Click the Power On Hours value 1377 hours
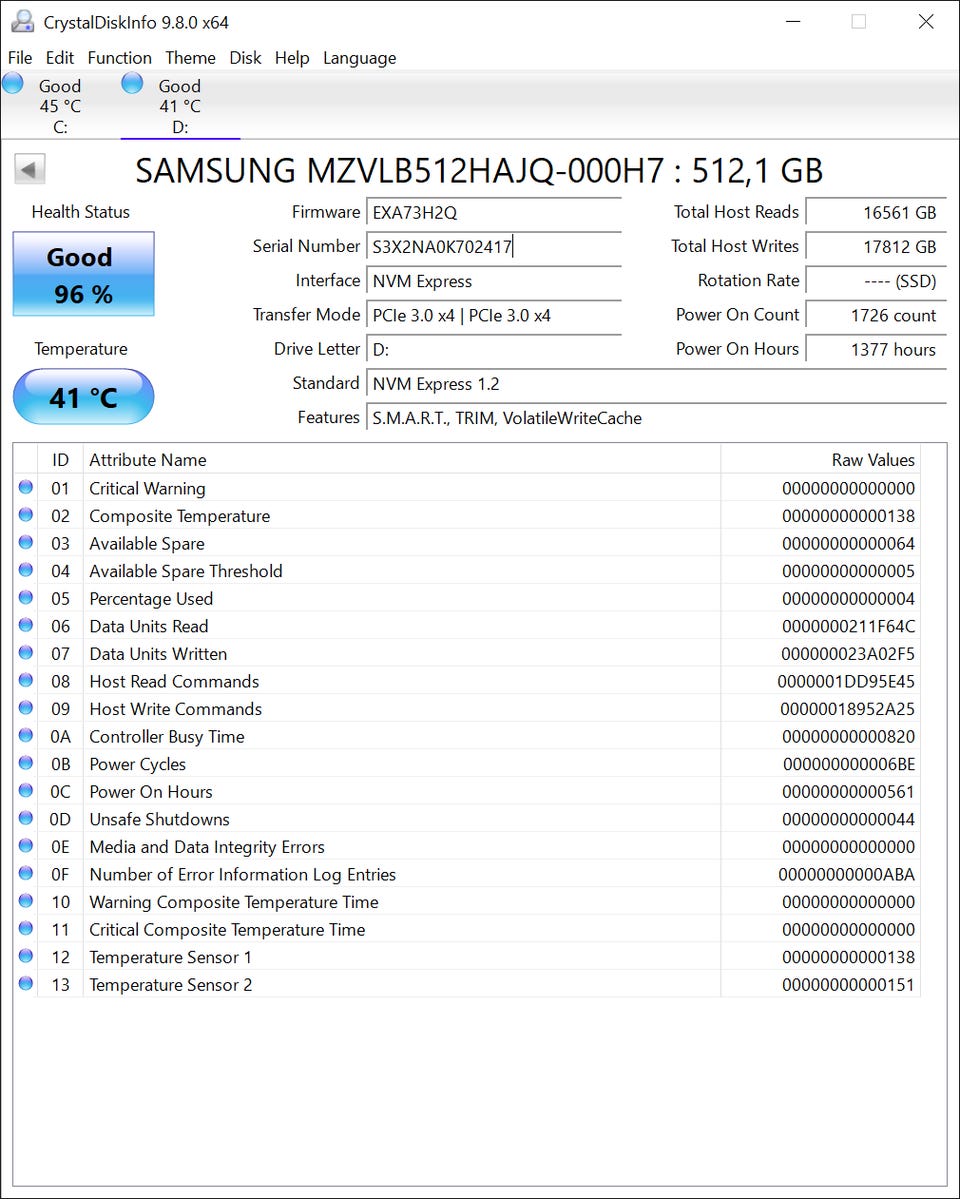Viewport: 960px width, 1199px height. pos(876,349)
